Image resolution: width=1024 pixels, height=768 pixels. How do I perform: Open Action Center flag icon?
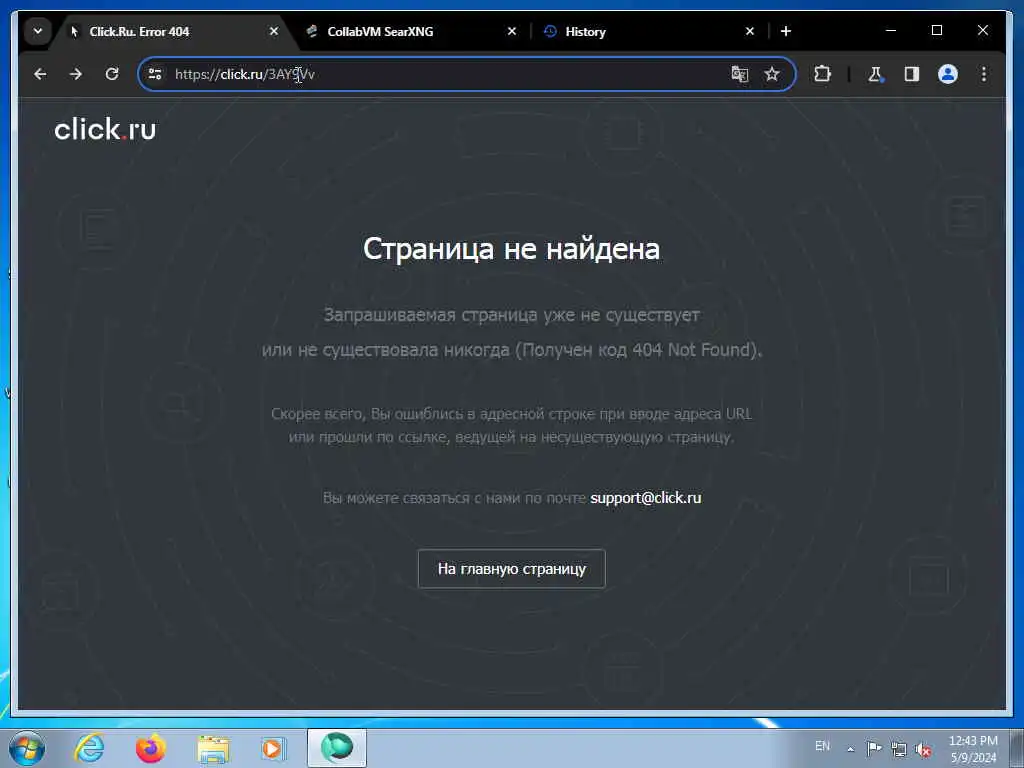point(874,748)
